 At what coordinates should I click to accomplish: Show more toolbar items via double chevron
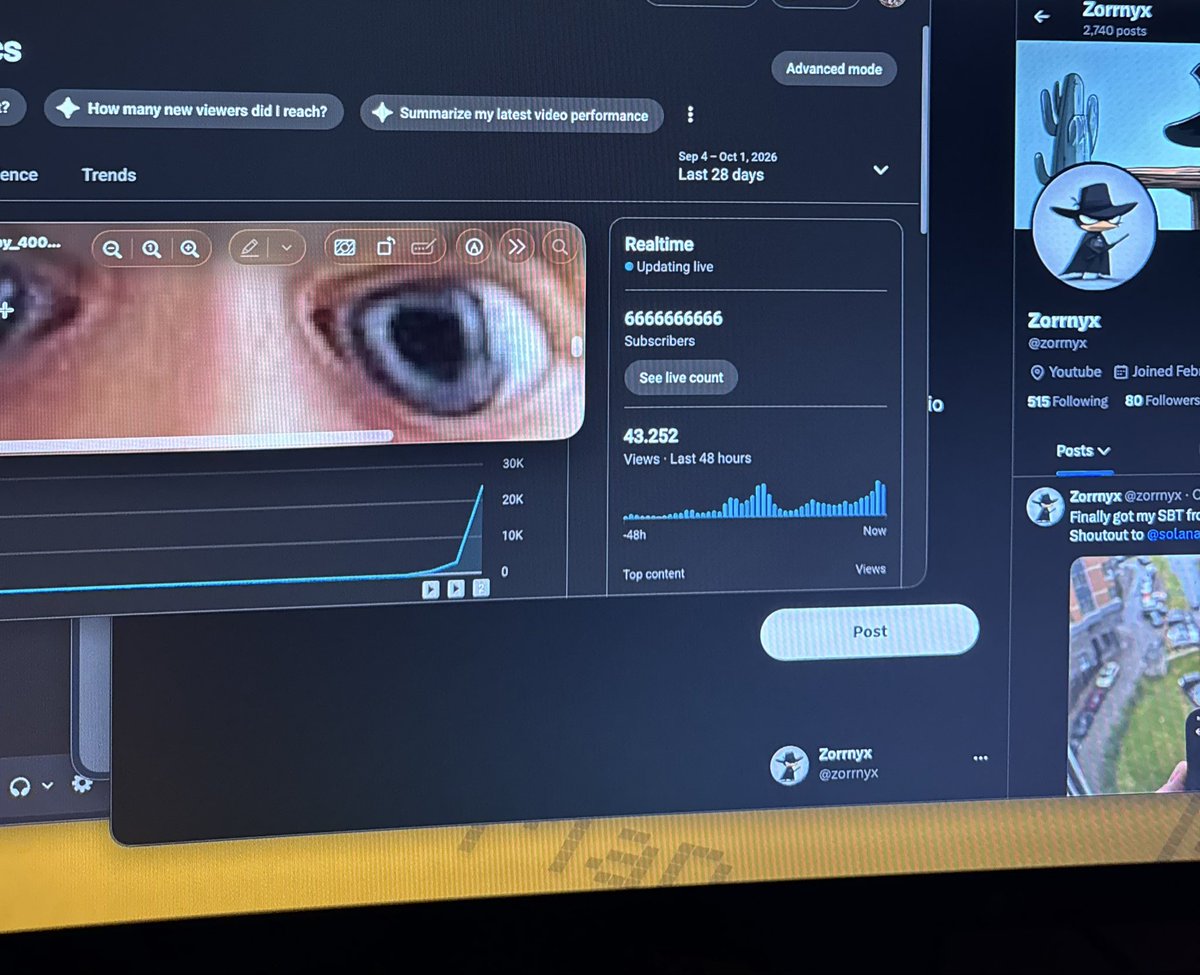[516, 246]
